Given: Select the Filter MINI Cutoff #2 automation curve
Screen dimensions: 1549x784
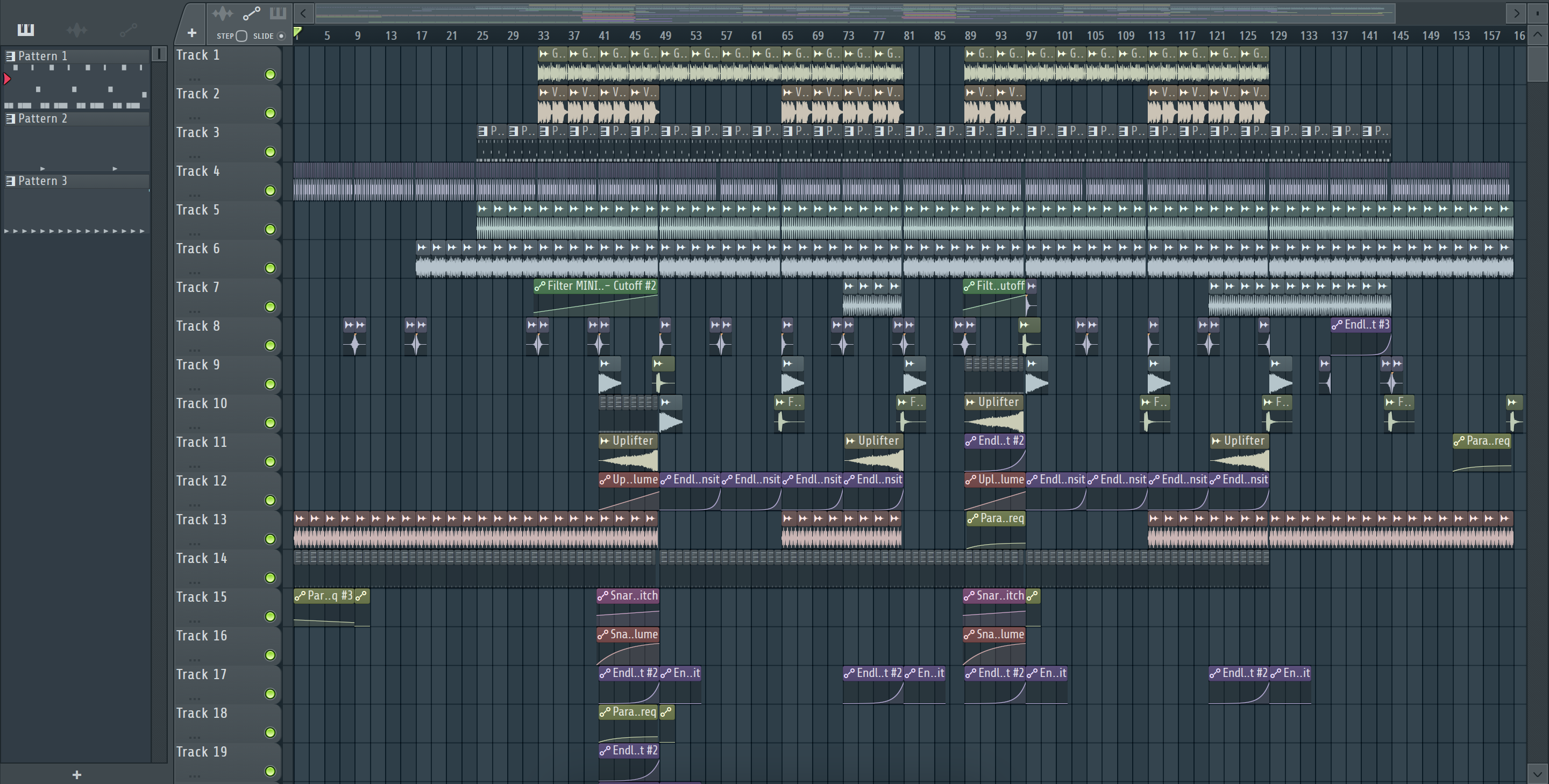Looking at the screenshot, I should [x=596, y=304].
